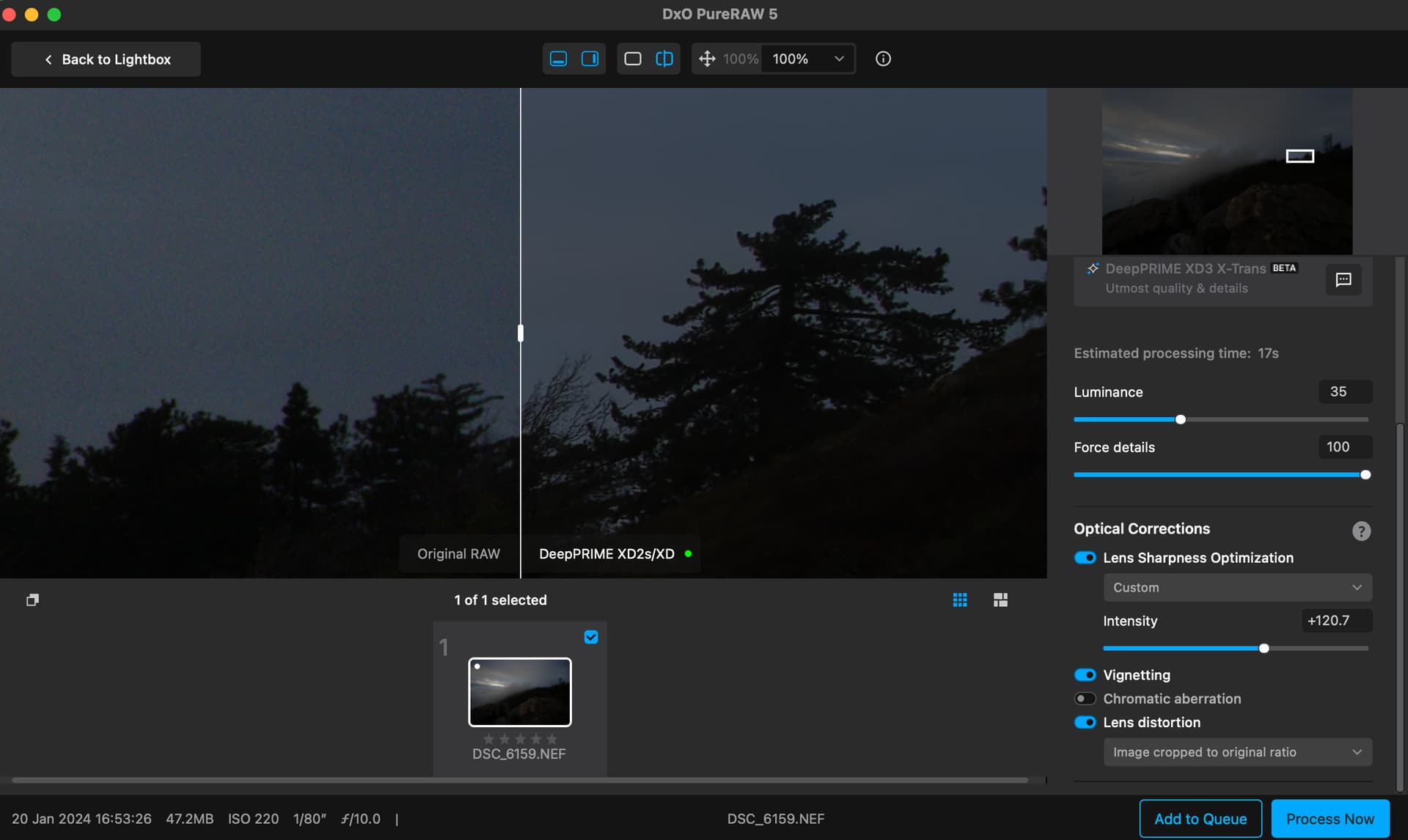Click the sharpness Intensity slider handle
The image size is (1408, 840).
point(1264,648)
